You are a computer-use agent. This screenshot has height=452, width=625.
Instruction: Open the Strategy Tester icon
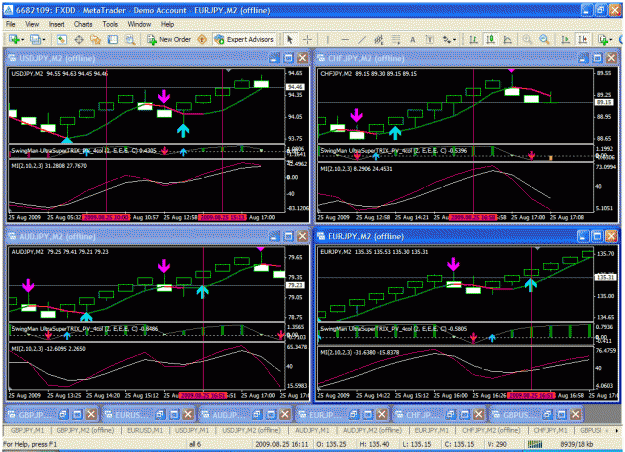(x=130, y=39)
